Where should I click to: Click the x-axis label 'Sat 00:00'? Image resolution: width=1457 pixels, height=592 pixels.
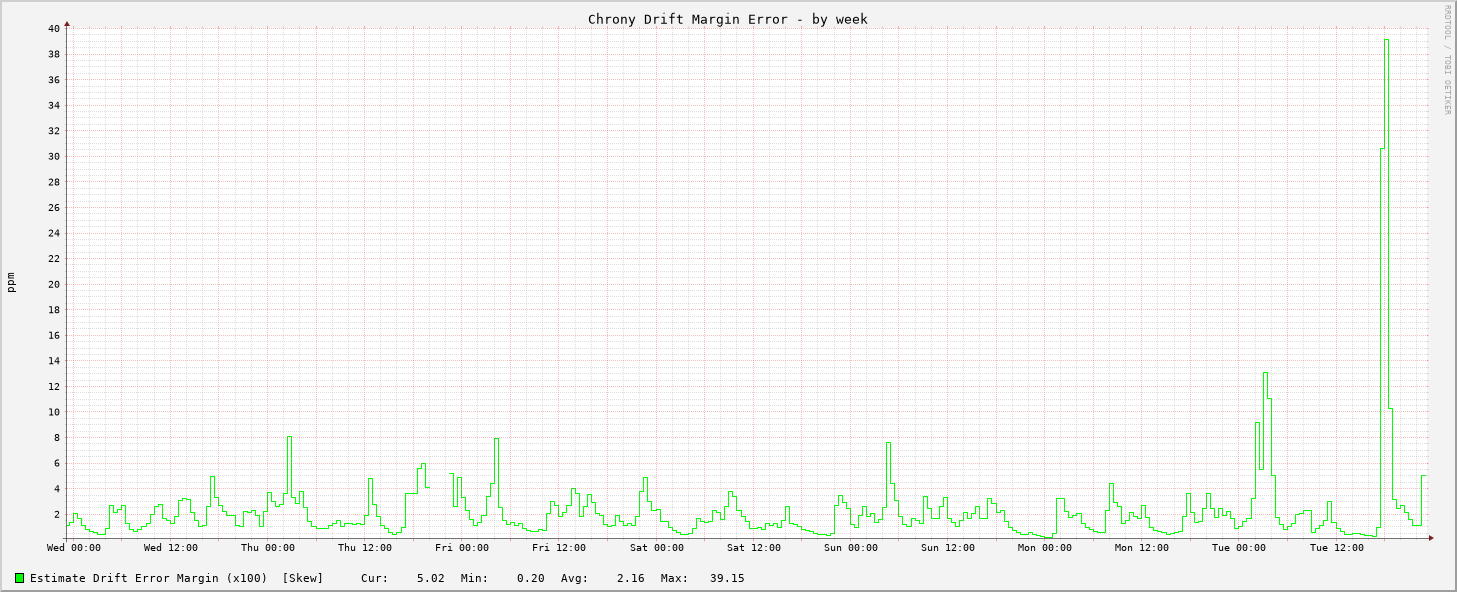pos(656,547)
